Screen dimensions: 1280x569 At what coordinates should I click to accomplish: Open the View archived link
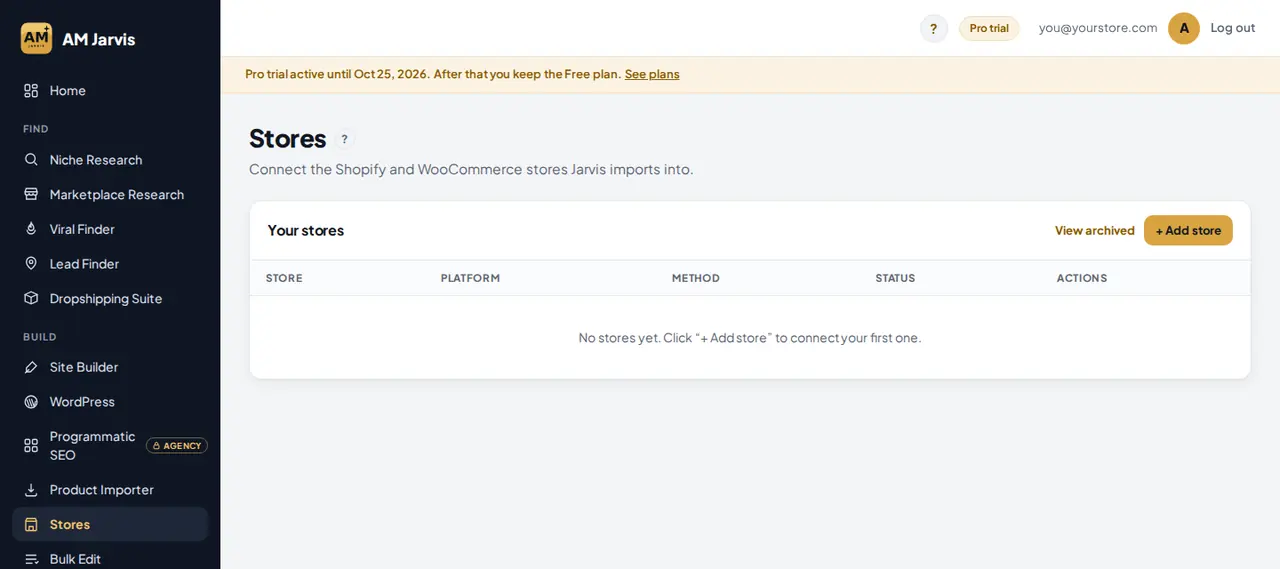point(1094,231)
